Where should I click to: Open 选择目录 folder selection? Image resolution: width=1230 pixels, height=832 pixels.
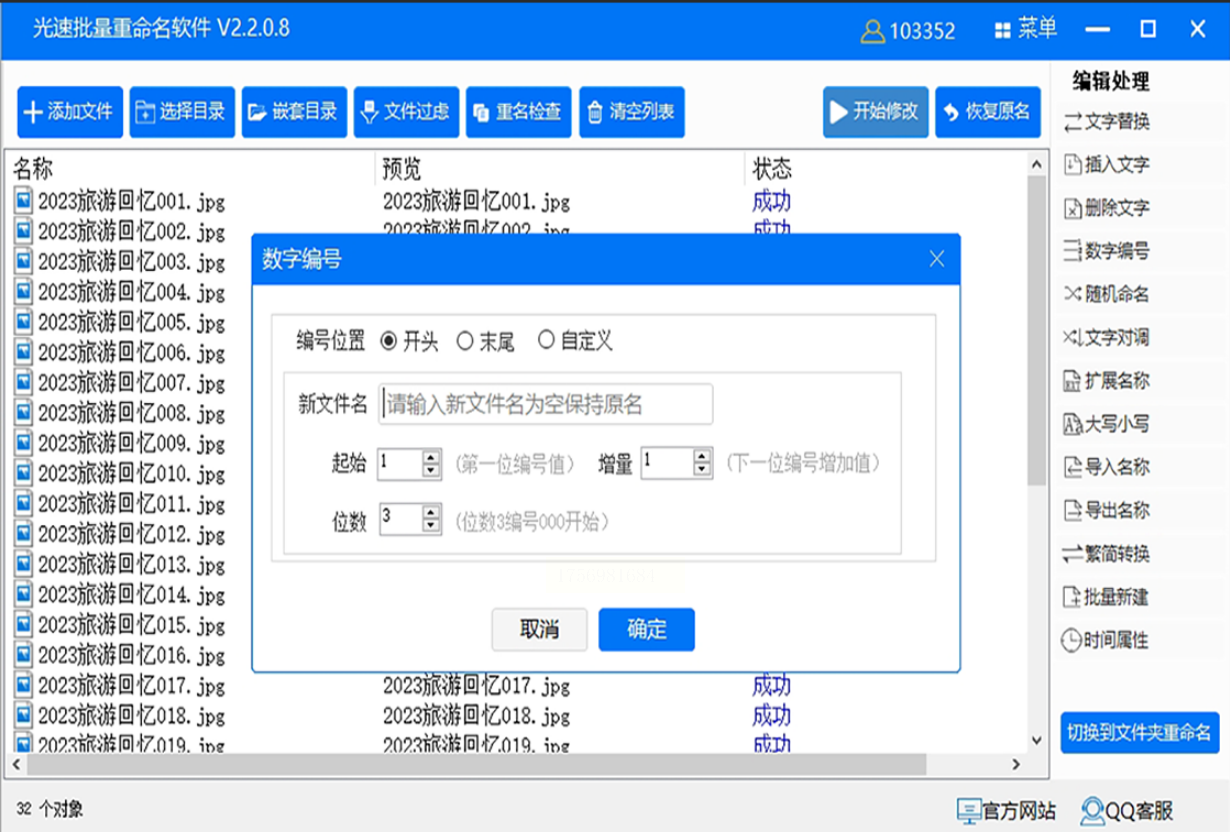(182, 112)
